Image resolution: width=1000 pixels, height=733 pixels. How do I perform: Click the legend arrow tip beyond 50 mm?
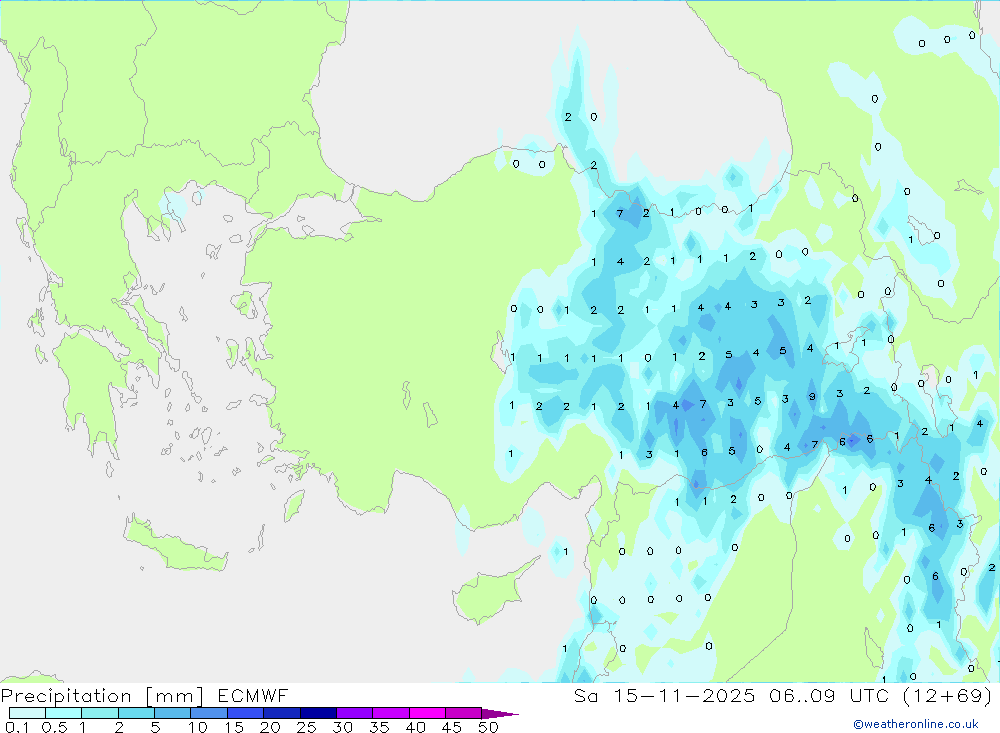coord(500,714)
